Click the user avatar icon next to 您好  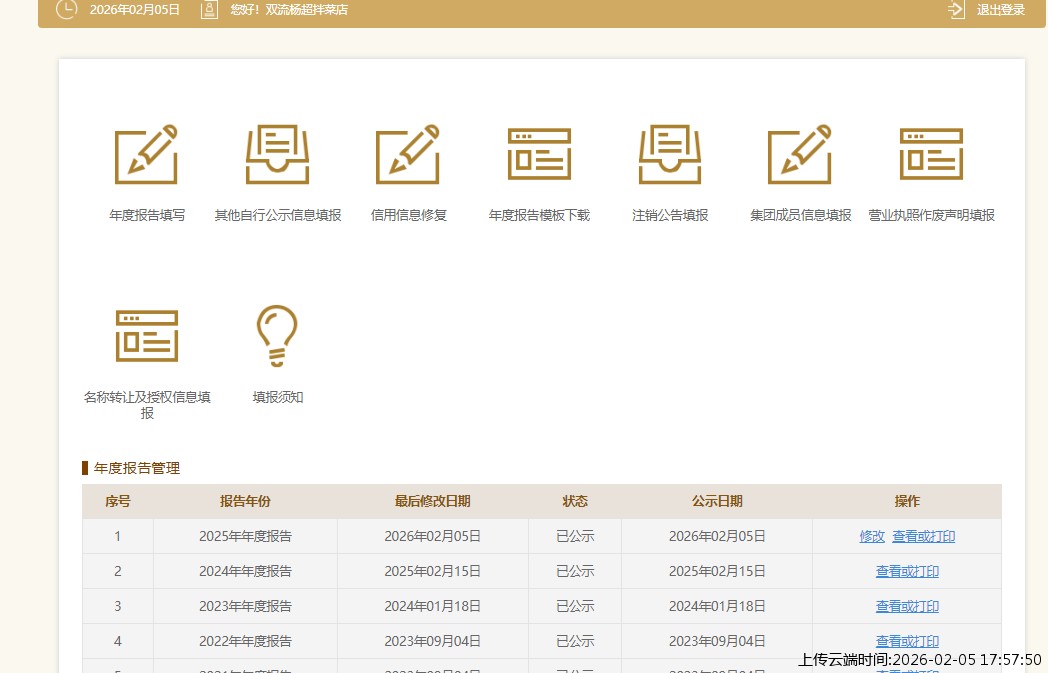[x=209, y=11]
